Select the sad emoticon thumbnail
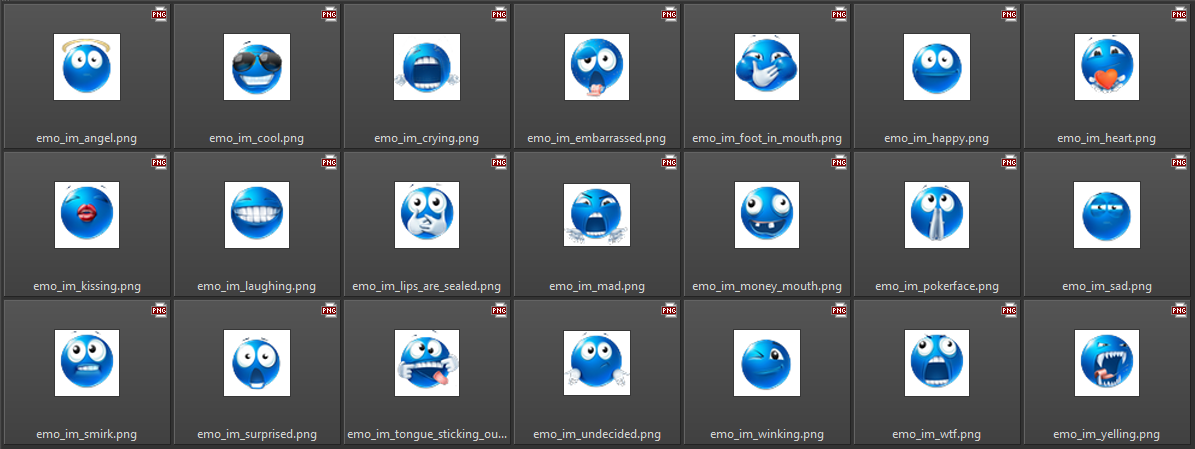 coord(1107,215)
